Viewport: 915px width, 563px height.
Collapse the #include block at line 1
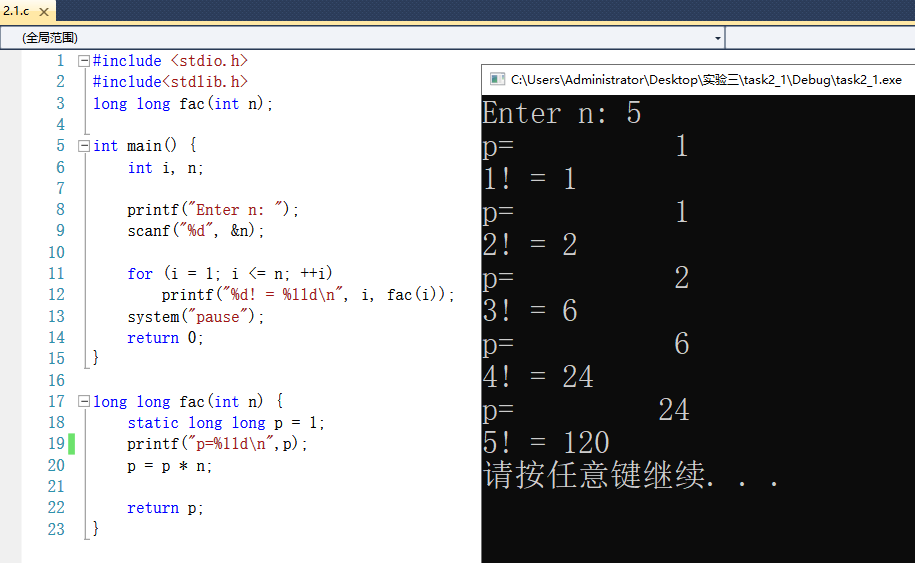coord(83,61)
